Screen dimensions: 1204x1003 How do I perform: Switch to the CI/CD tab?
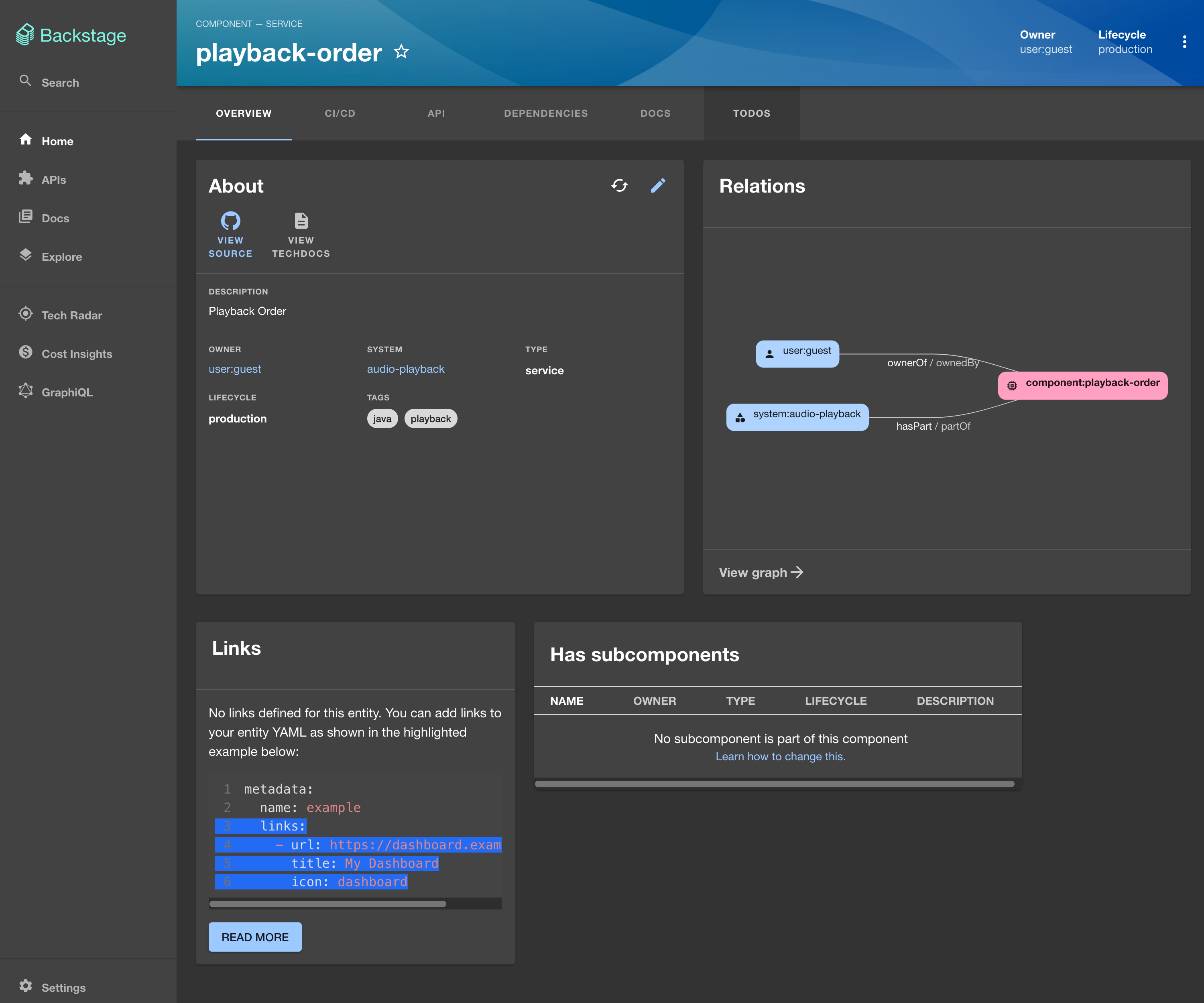[x=340, y=114]
